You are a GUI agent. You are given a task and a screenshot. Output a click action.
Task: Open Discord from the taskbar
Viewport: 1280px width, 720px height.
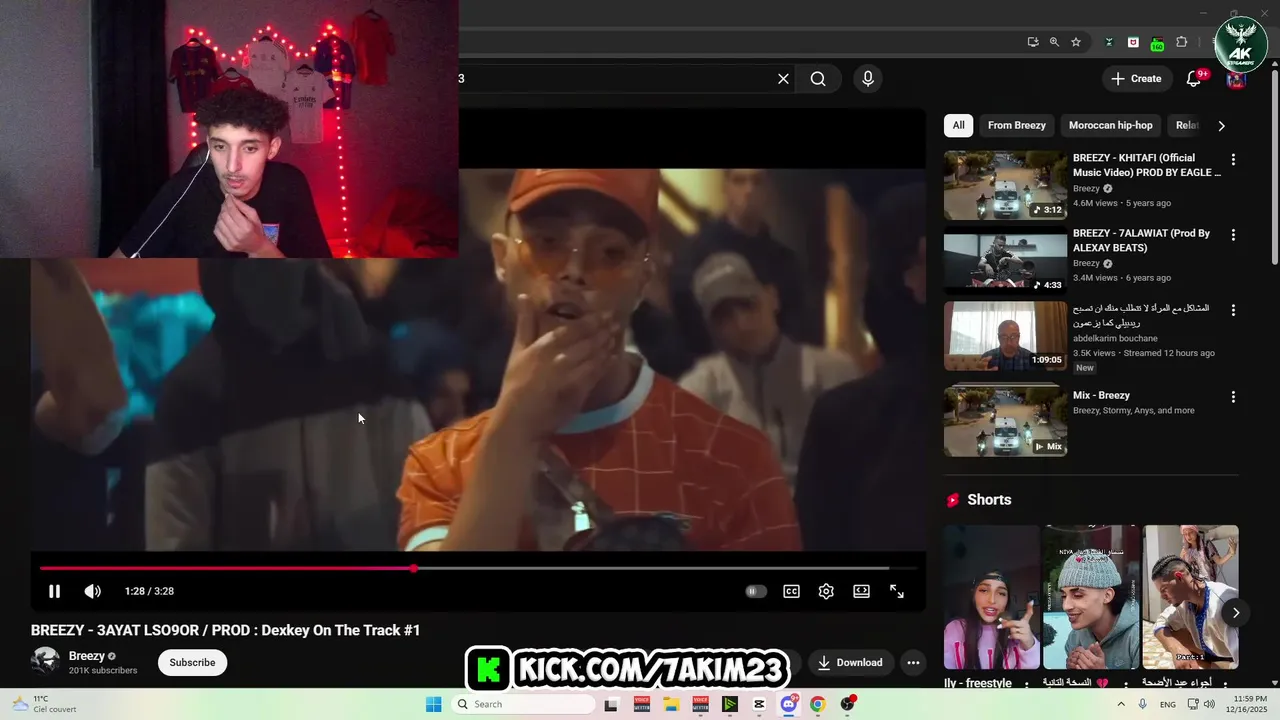pyautogui.click(x=789, y=704)
